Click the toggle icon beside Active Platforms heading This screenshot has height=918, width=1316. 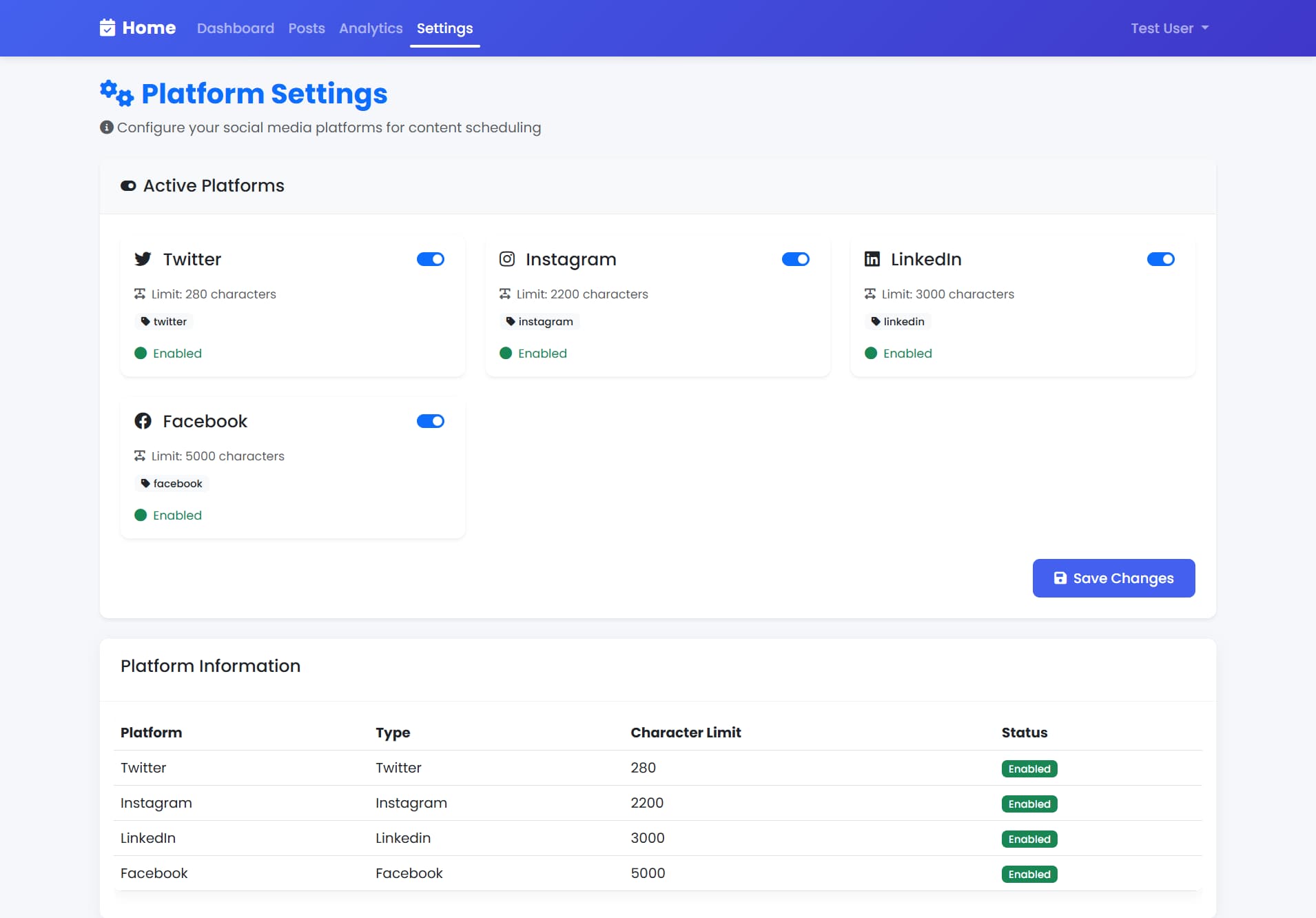pyautogui.click(x=129, y=185)
